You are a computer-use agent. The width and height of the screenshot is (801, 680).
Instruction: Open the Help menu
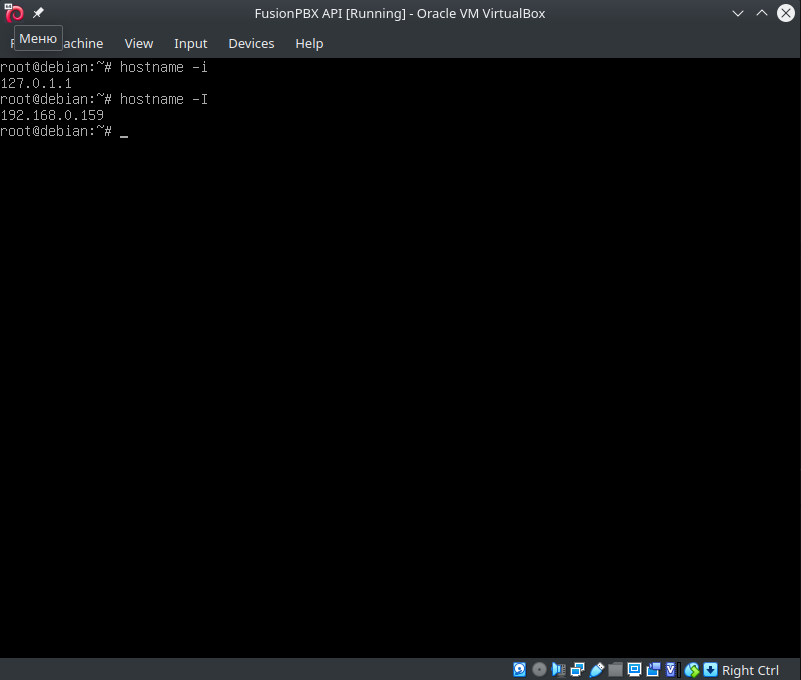309,43
